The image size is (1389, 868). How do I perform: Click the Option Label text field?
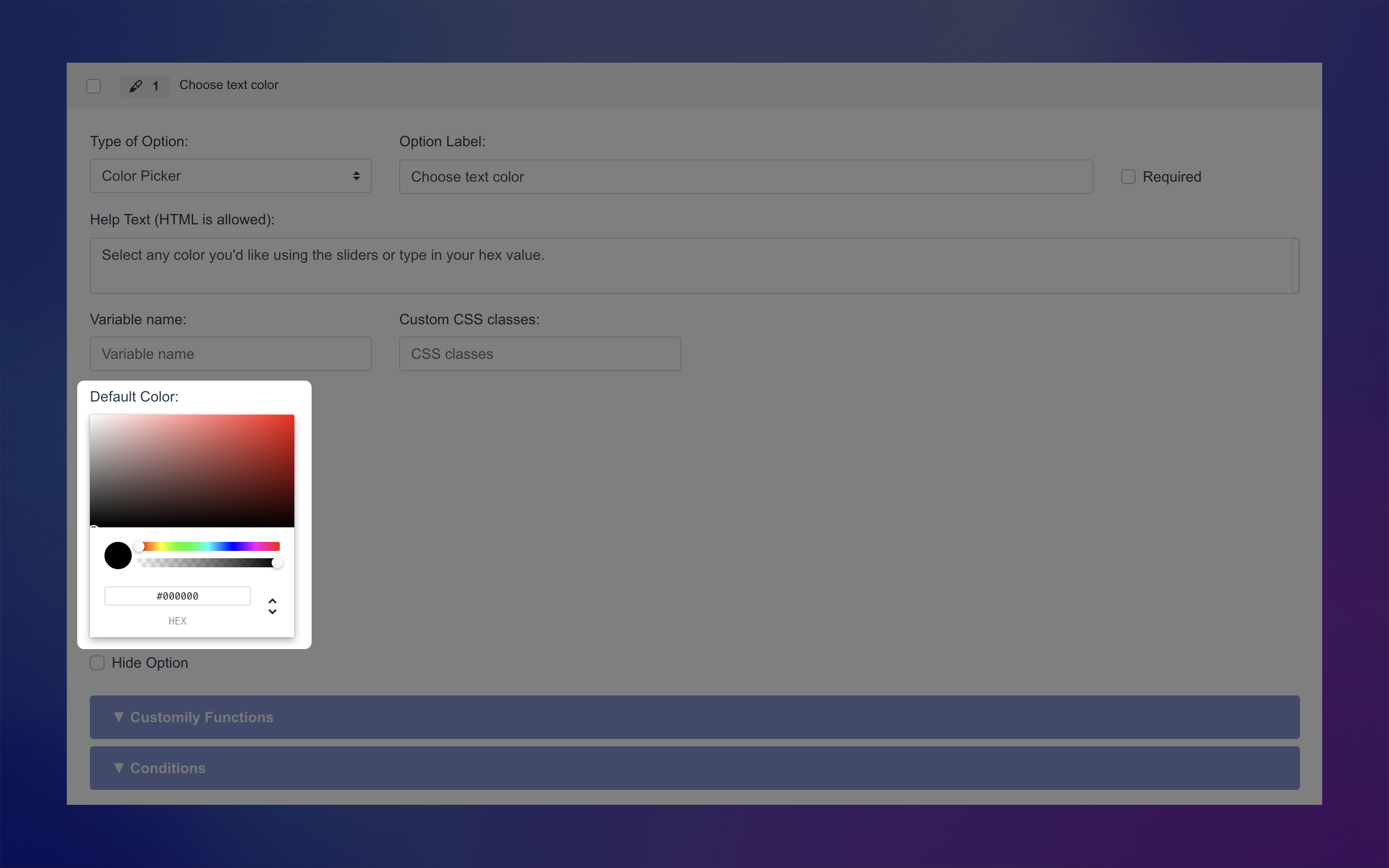point(745,177)
